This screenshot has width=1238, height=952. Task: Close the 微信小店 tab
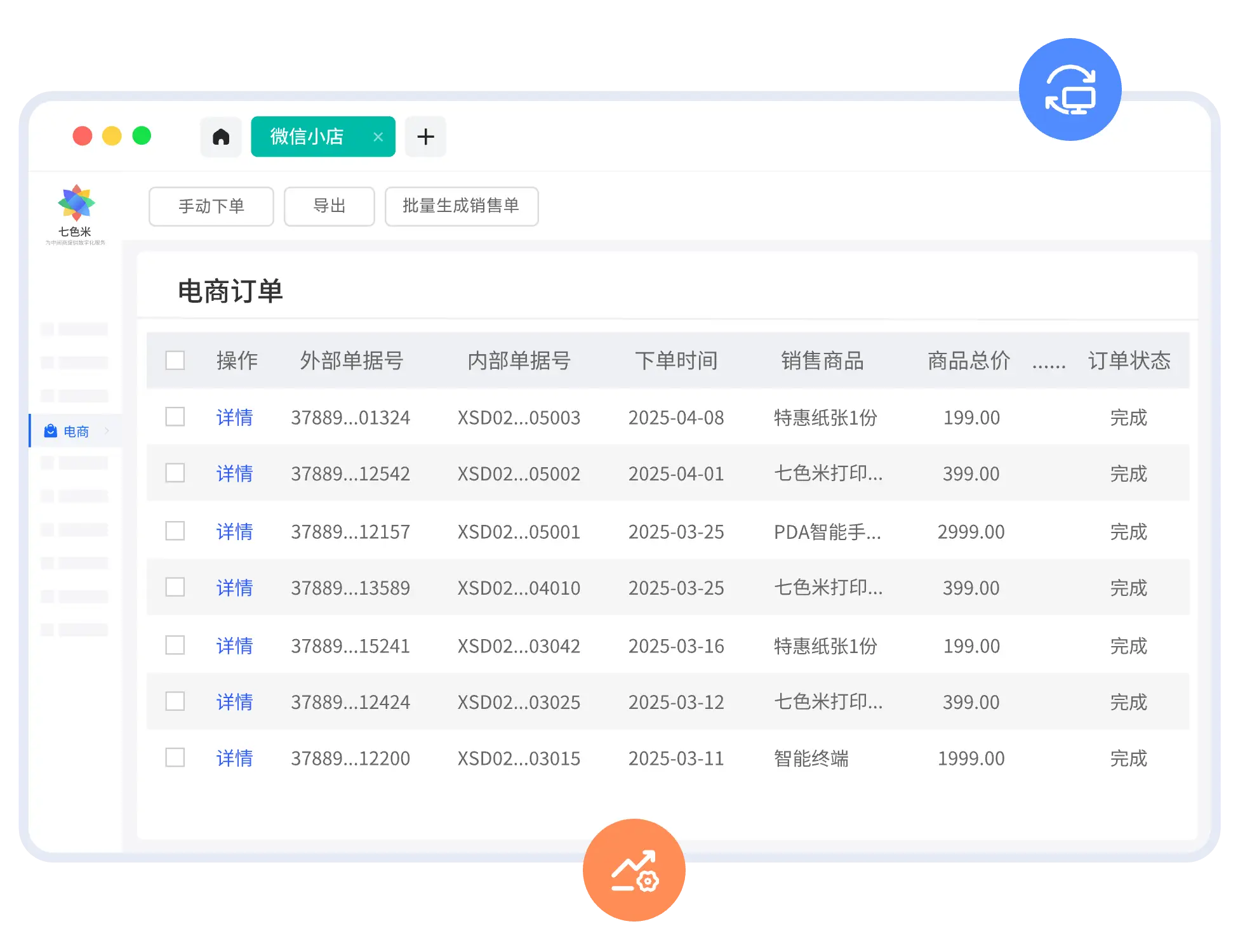click(x=378, y=136)
